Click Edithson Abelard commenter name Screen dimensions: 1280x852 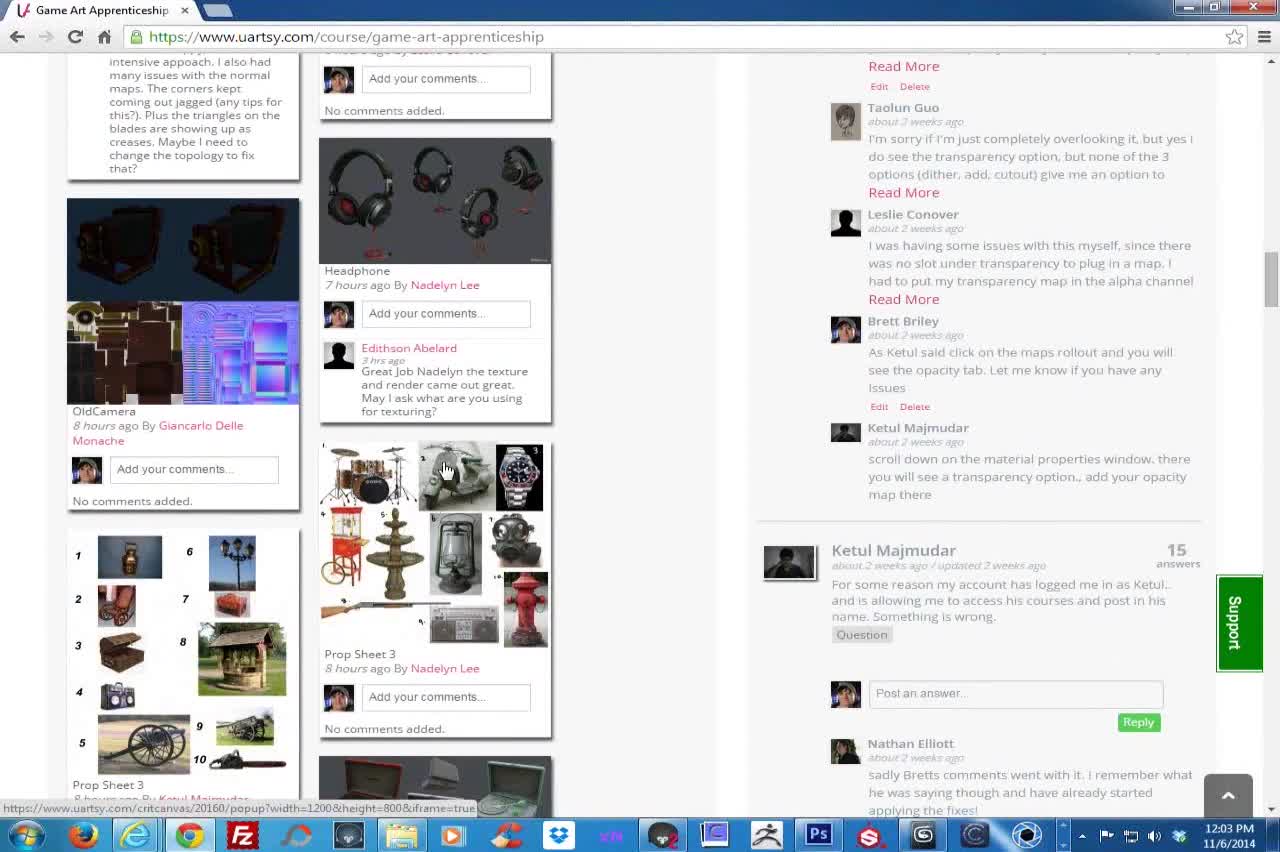pos(409,348)
